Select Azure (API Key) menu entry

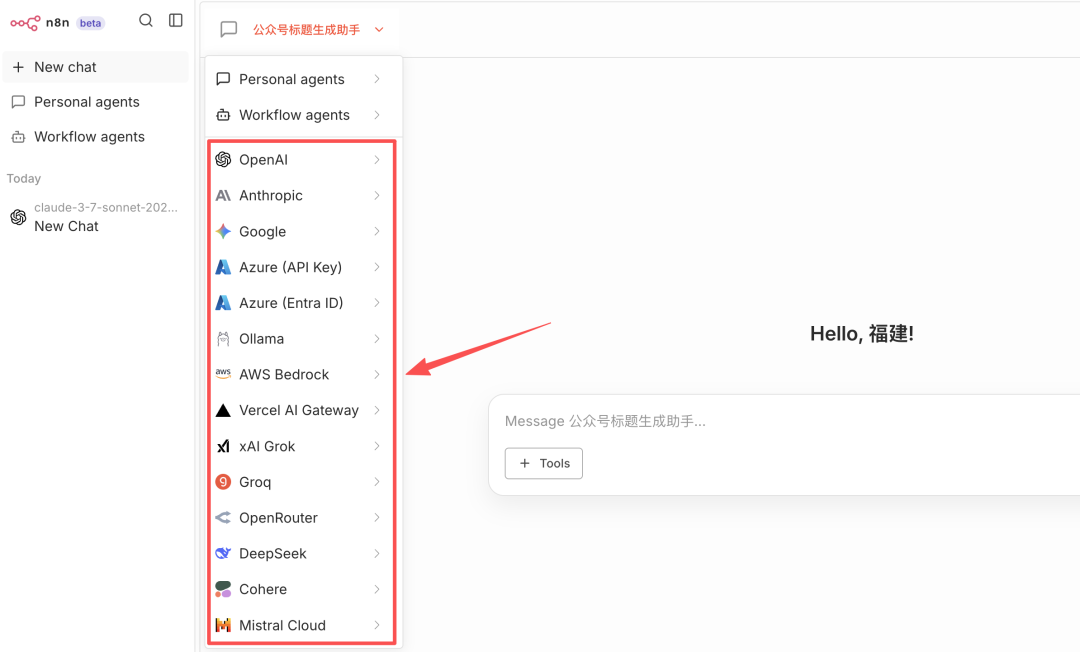point(290,268)
